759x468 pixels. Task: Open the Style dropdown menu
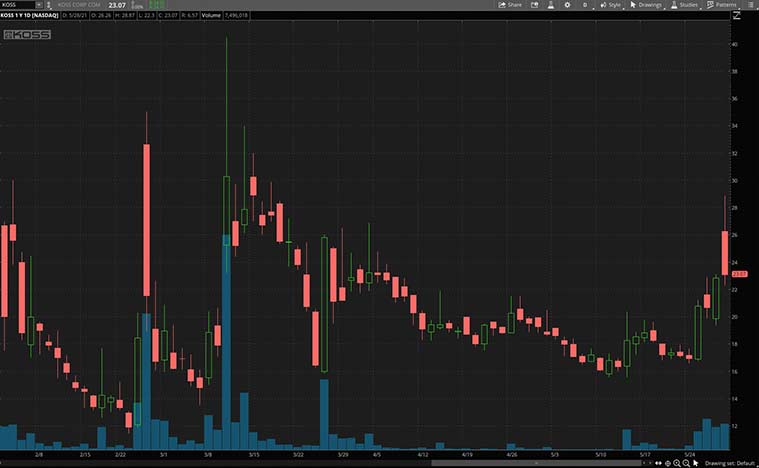click(611, 5)
